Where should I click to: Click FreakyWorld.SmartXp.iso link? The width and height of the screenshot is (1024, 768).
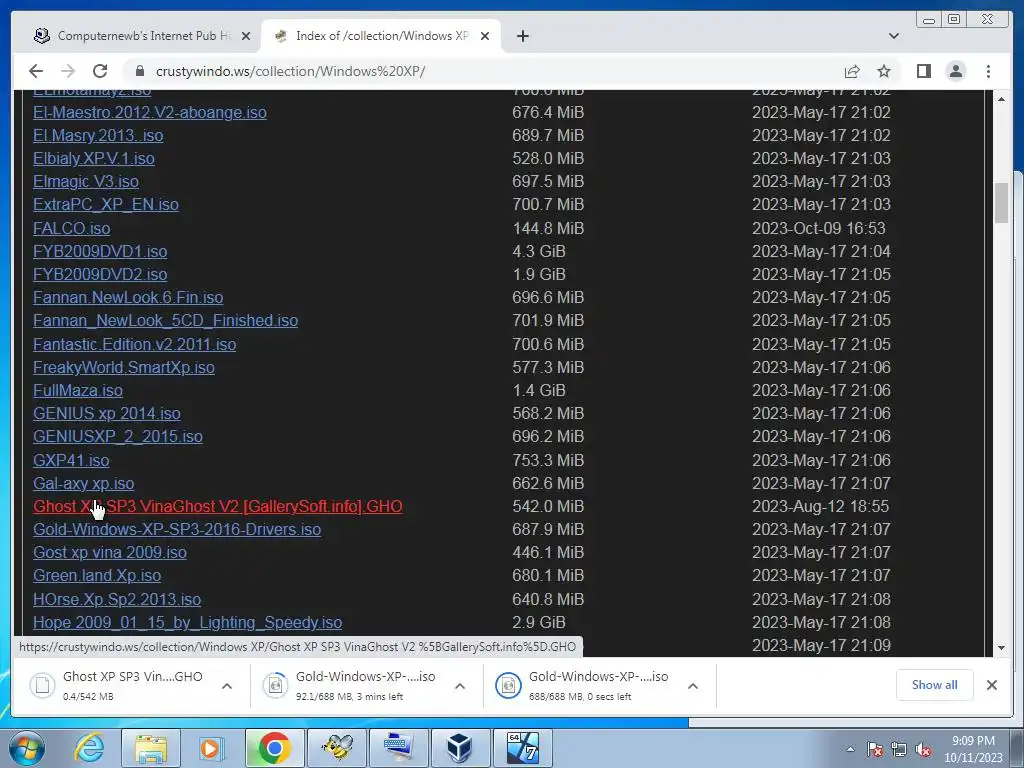pos(123,367)
